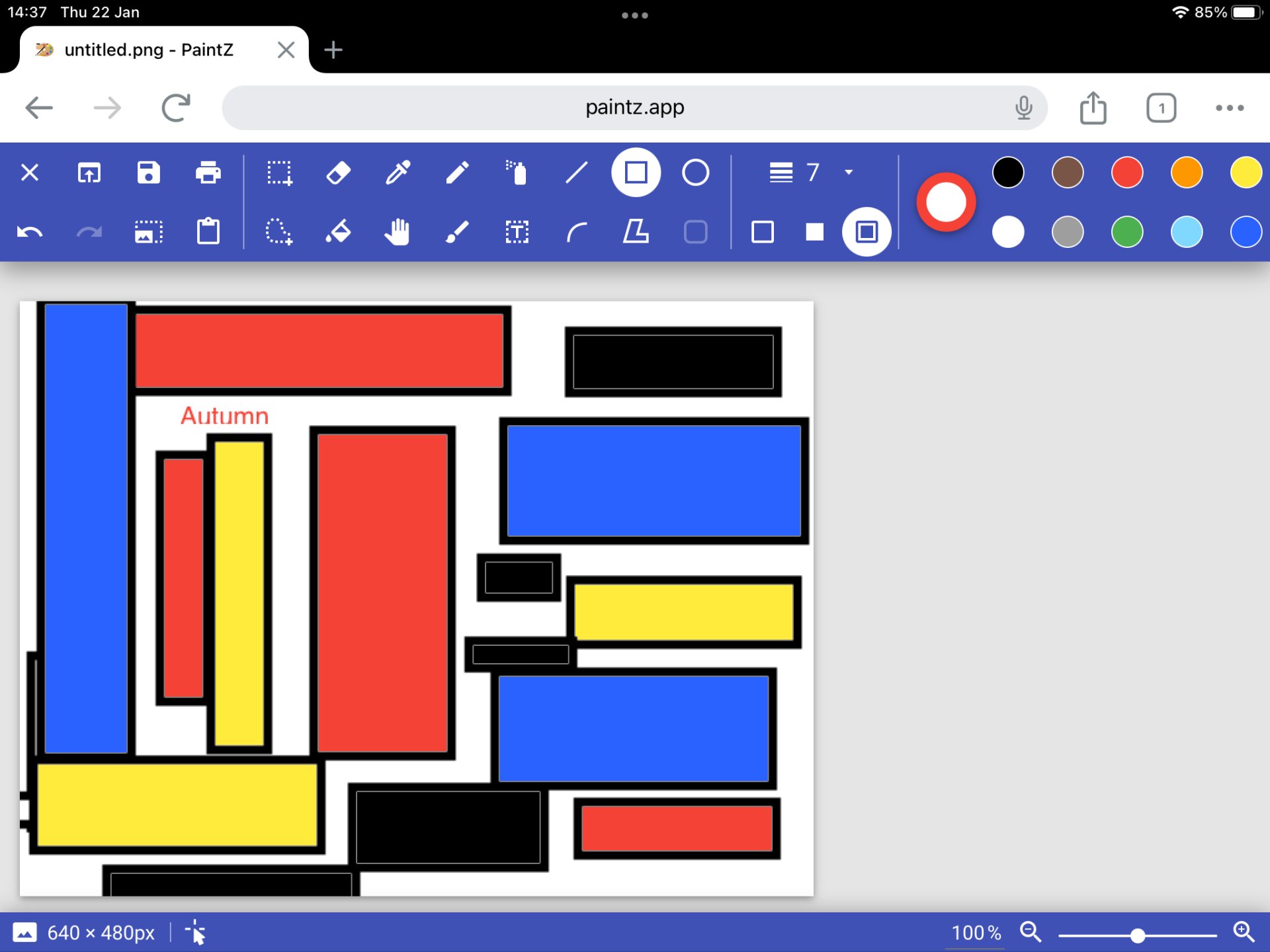Pick the green color swatch

[x=1126, y=232]
